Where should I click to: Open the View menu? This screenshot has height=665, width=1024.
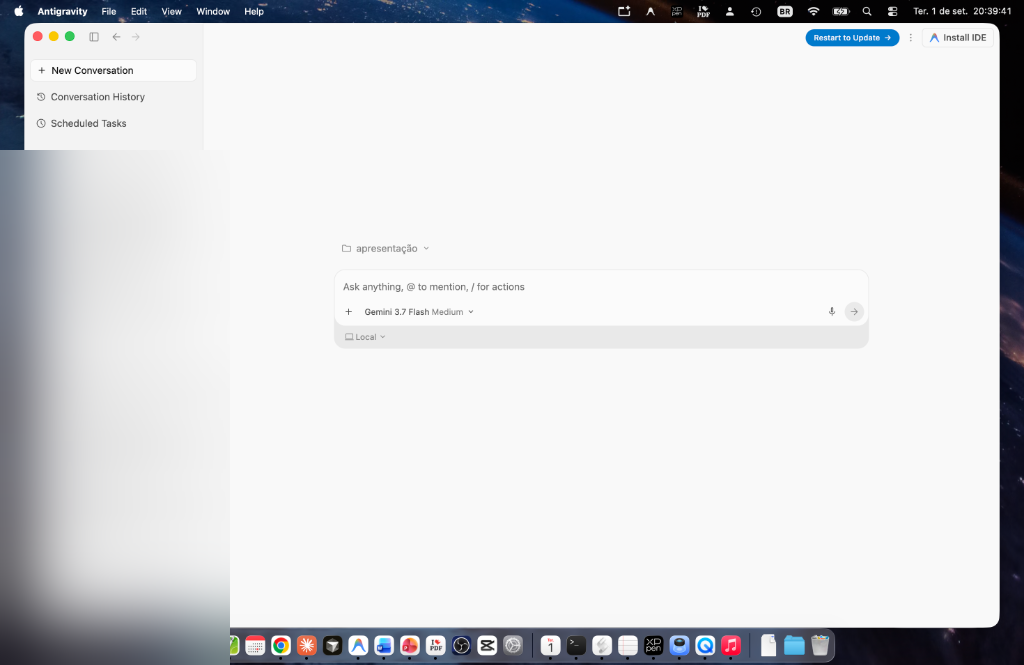click(172, 11)
